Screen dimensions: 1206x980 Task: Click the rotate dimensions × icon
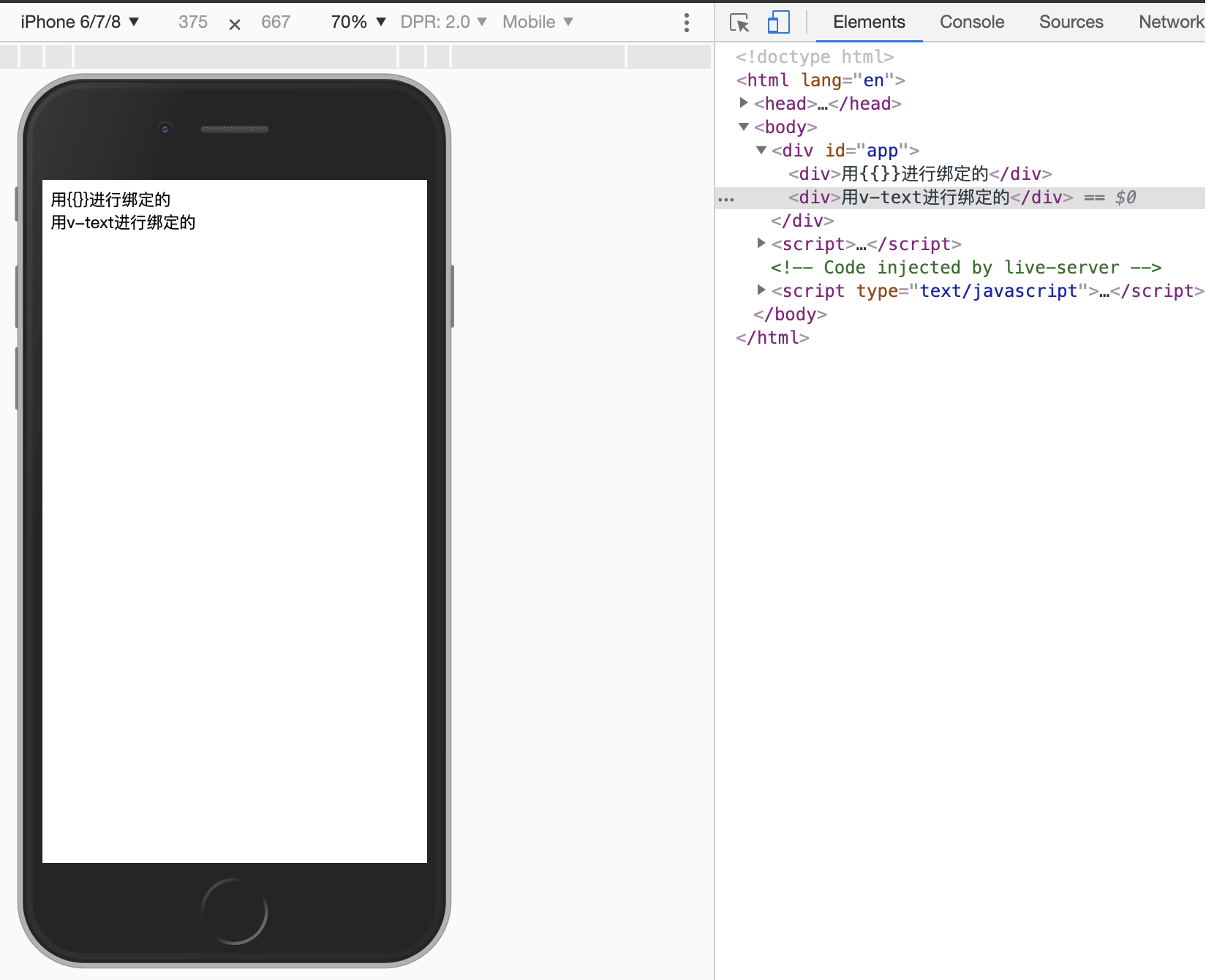(x=235, y=24)
